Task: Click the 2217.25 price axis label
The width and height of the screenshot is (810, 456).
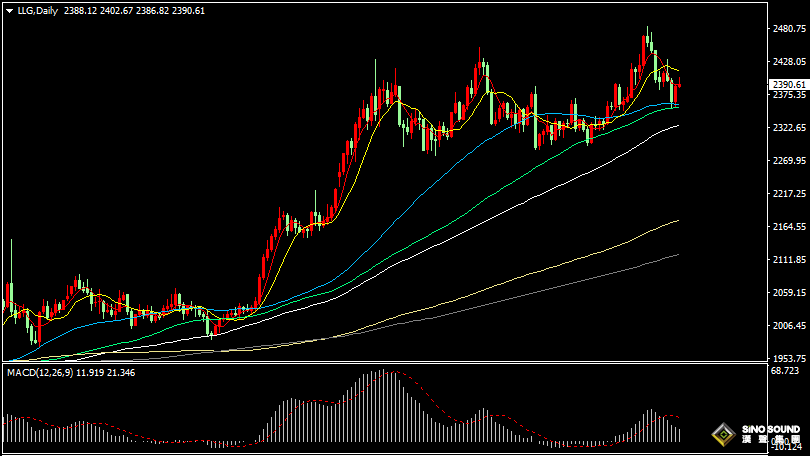Action: [x=788, y=194]
